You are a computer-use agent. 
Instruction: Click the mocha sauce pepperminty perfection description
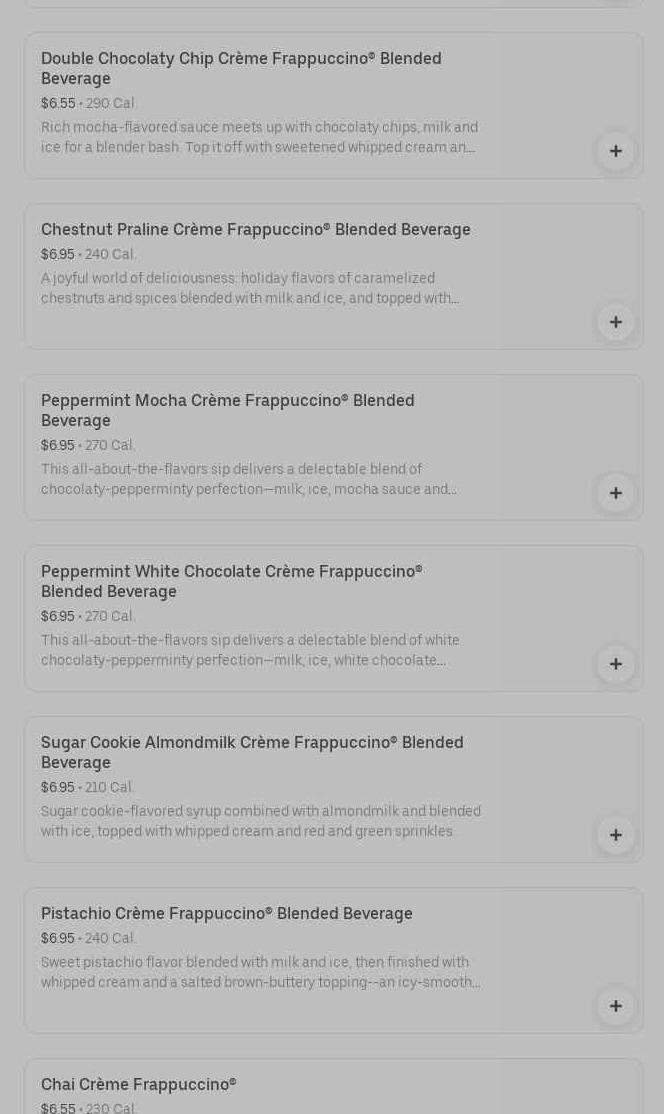point(249,479)
